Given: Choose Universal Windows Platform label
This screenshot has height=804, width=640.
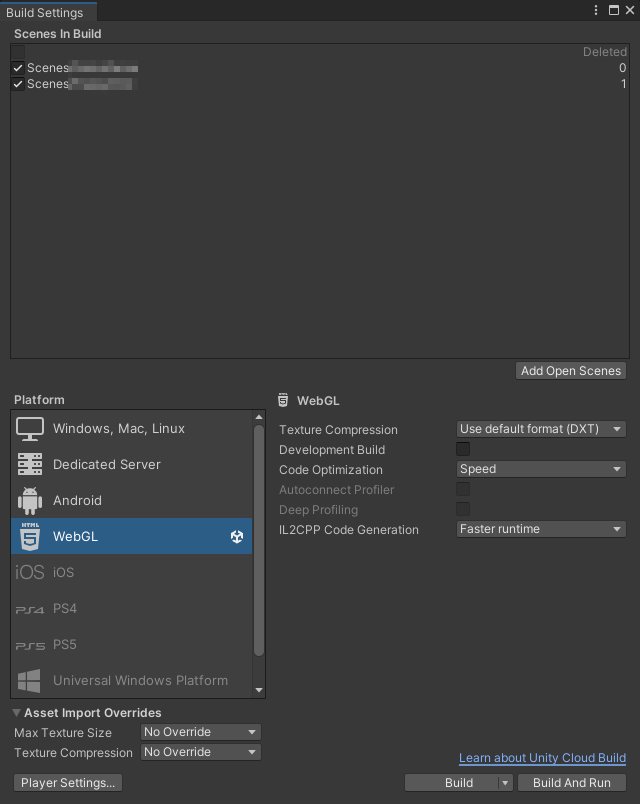Looking at the screenshot, I should tap(141, 680).
